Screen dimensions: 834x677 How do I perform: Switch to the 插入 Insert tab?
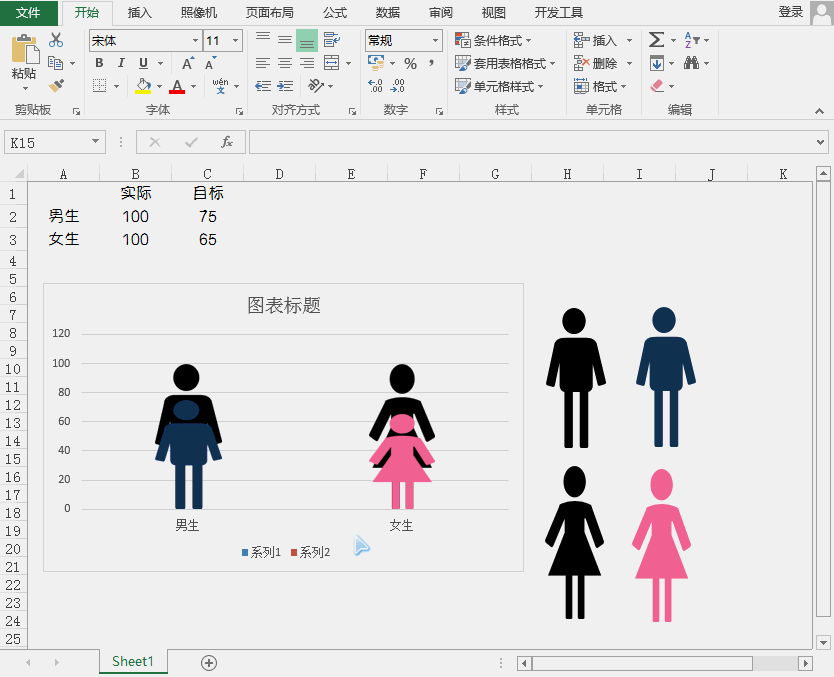point(140,13)
